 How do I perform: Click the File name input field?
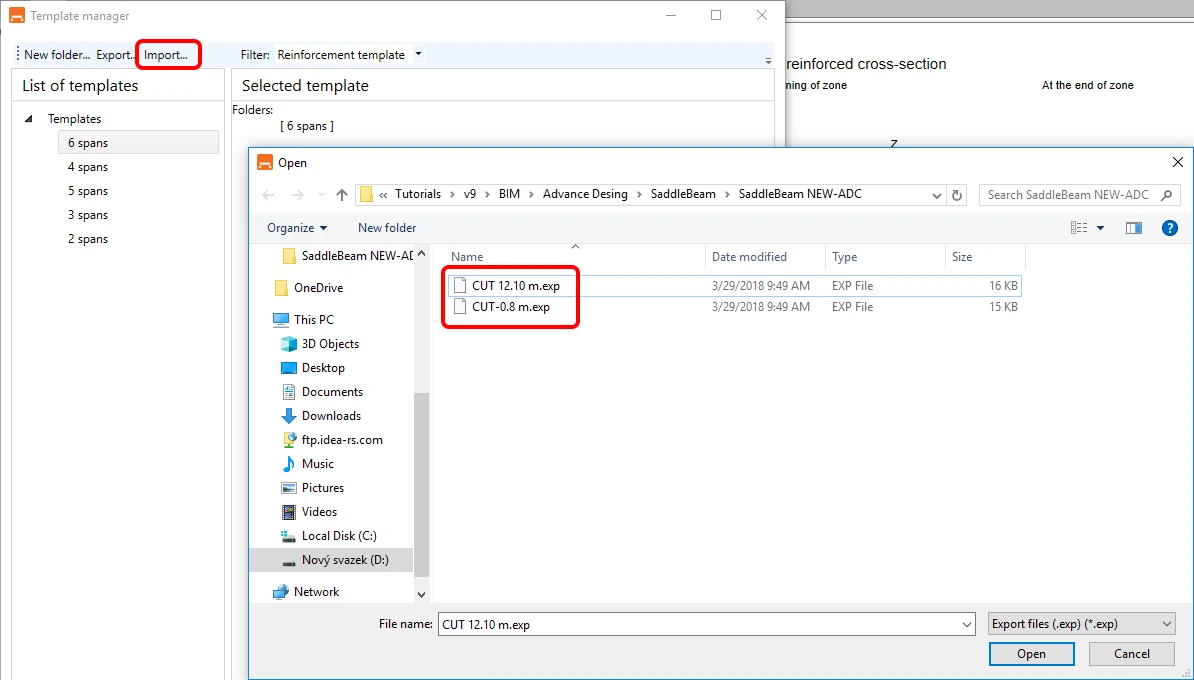[x=706, y=624]
